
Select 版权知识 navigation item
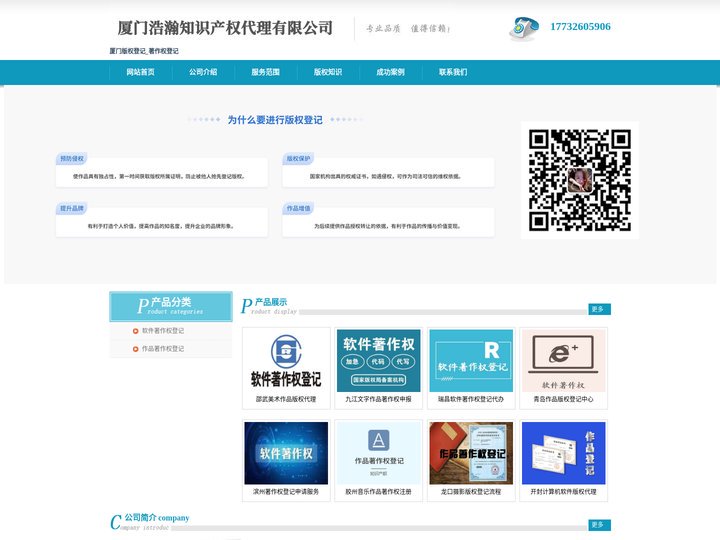pyautogui.click(x=328, y=72)
